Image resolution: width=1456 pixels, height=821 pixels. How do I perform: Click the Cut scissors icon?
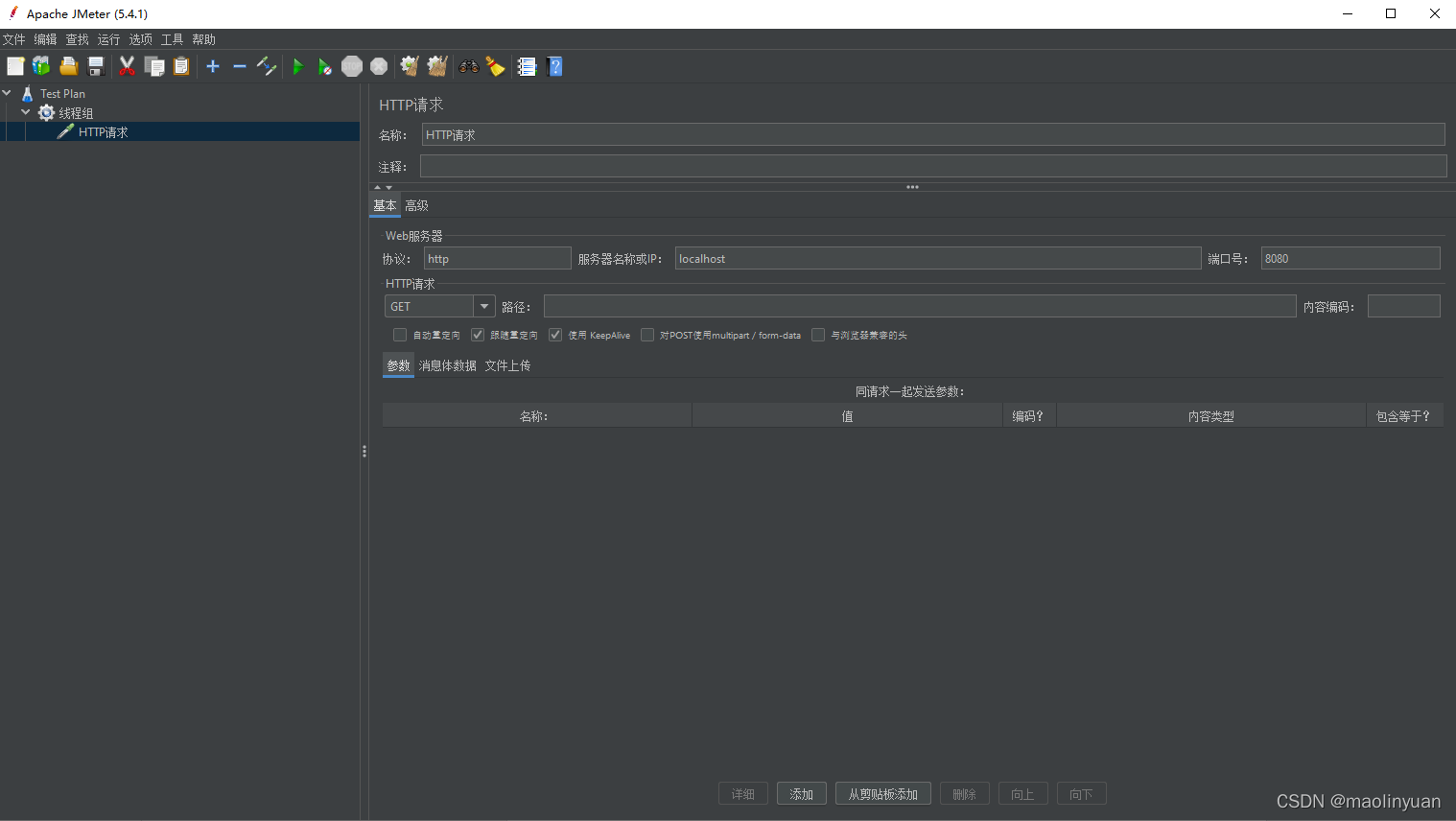pos(127,66)
